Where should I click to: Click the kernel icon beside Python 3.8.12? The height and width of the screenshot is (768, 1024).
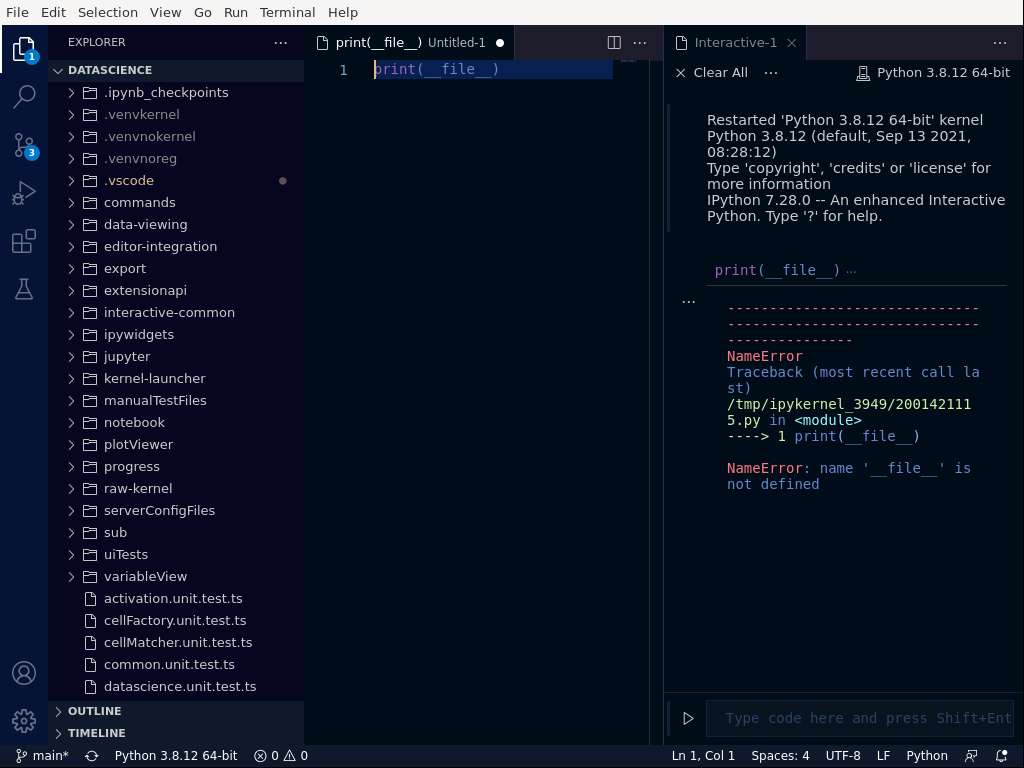tap(864, 72)
